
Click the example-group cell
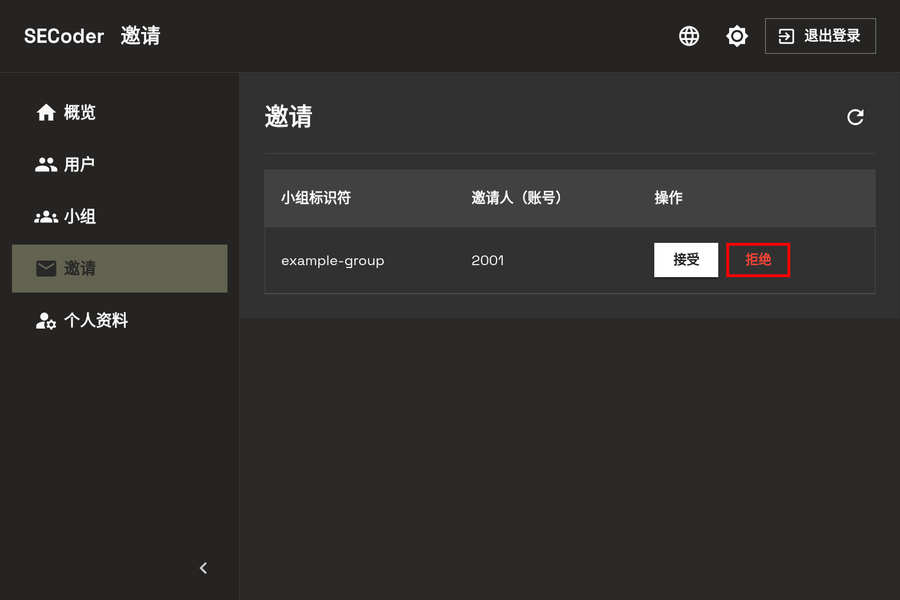pos(332,261)
